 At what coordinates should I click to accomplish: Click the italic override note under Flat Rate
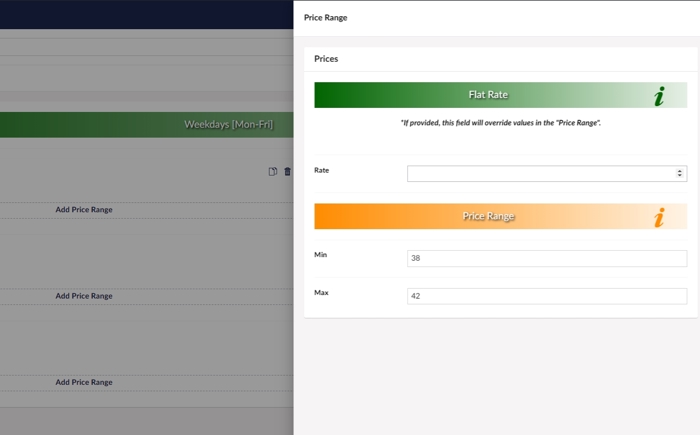pos(500,123)
